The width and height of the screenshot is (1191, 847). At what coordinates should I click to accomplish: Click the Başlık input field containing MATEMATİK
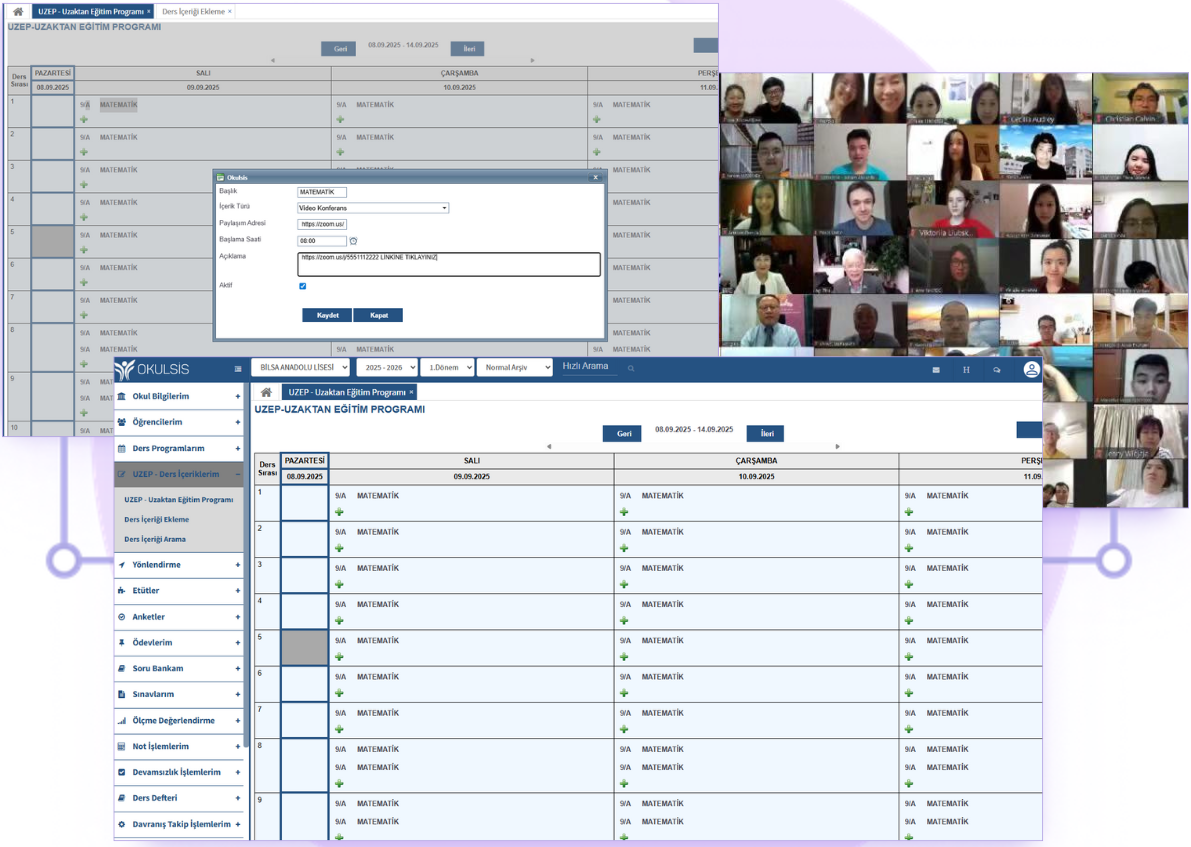click(322, 192)
